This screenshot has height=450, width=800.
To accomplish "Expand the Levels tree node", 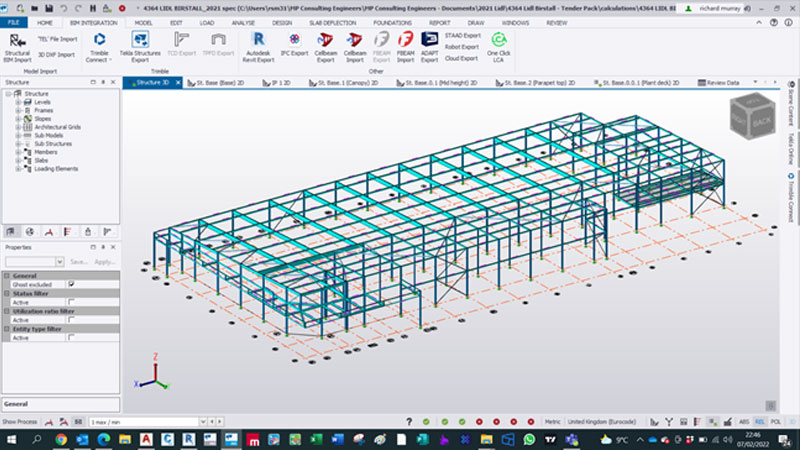I will (18, 102).
